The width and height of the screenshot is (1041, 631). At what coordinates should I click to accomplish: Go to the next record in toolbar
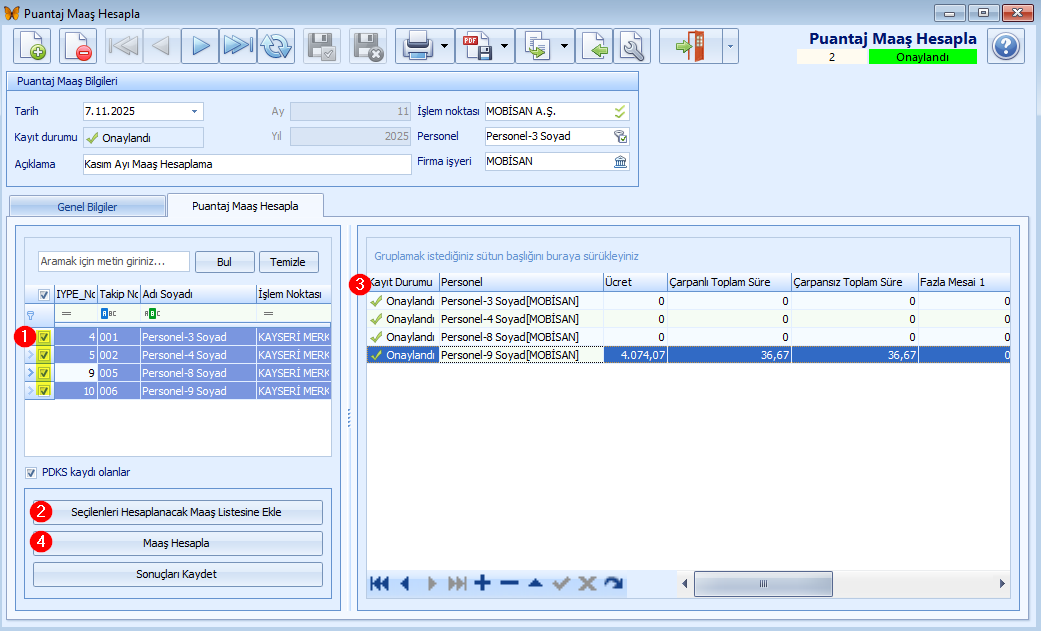point(200,46)
